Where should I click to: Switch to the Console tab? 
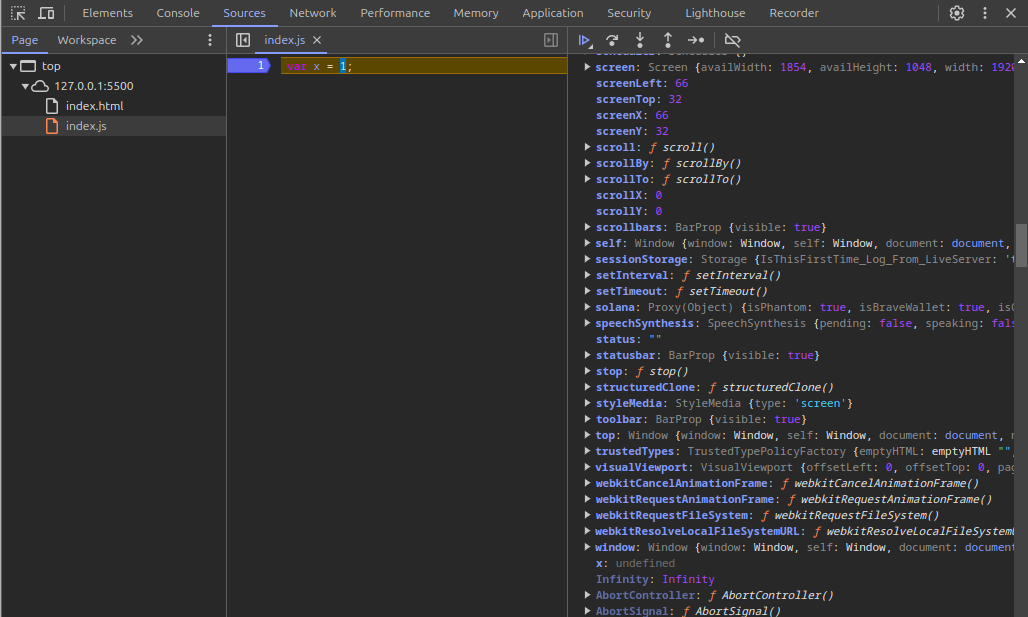178,13
